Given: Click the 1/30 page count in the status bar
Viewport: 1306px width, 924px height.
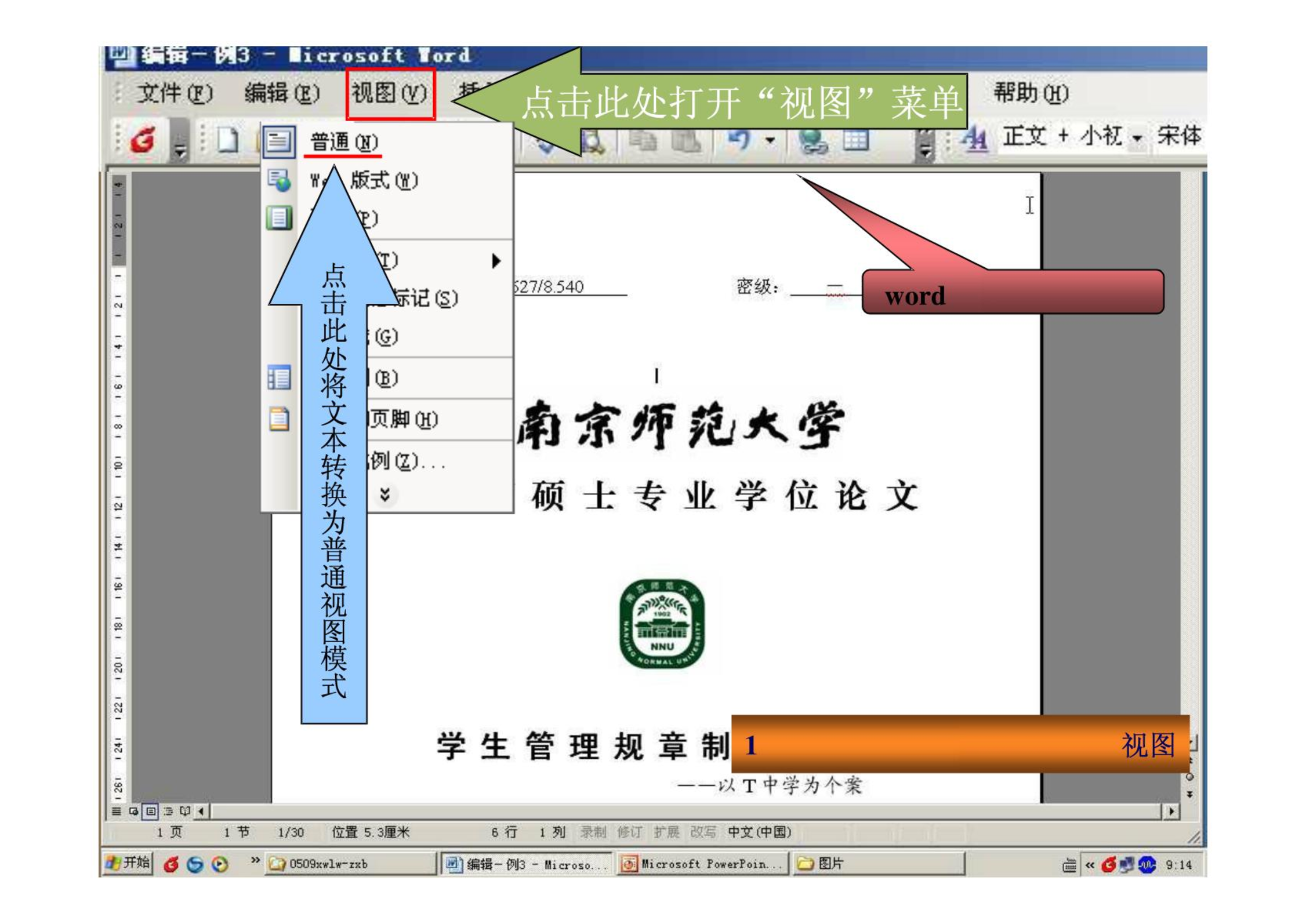Looking at the screenshot, I should (x=291, y=833).
